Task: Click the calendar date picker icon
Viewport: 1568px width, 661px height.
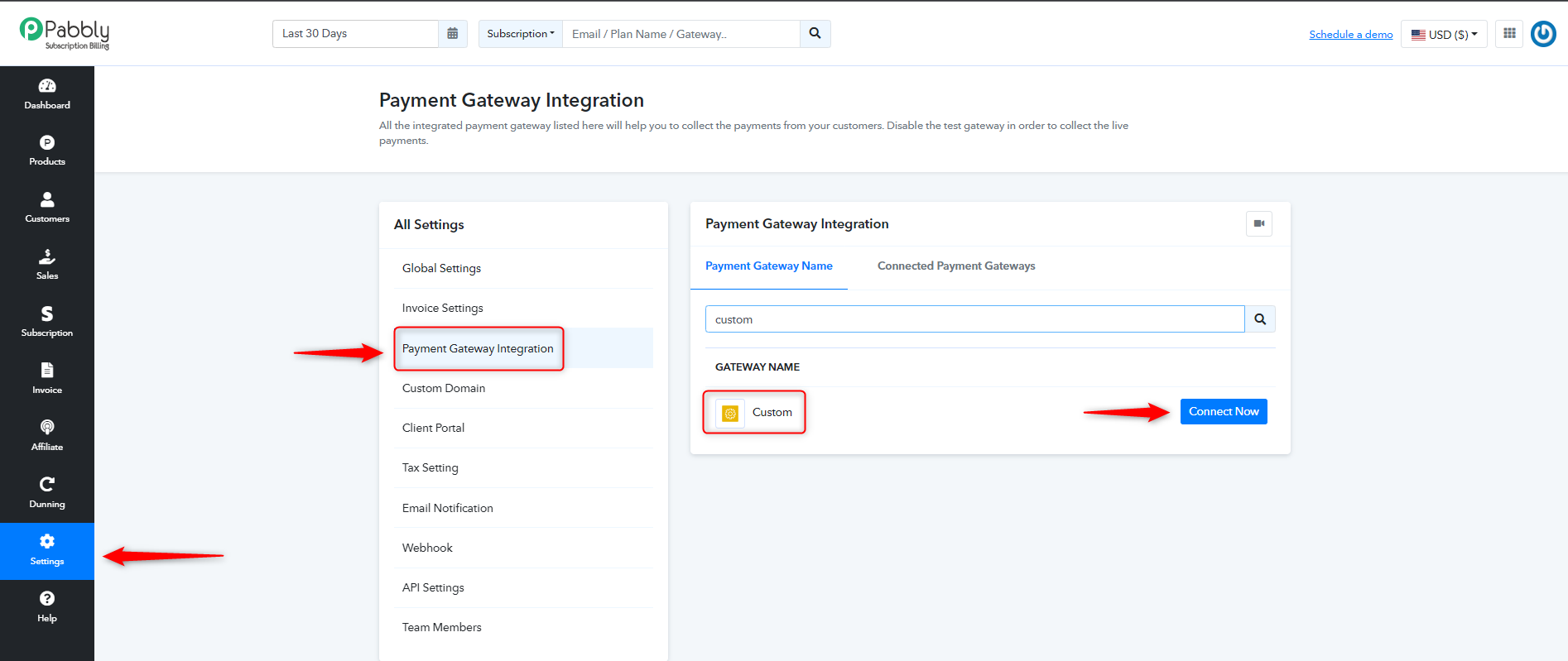Action: 453,34
